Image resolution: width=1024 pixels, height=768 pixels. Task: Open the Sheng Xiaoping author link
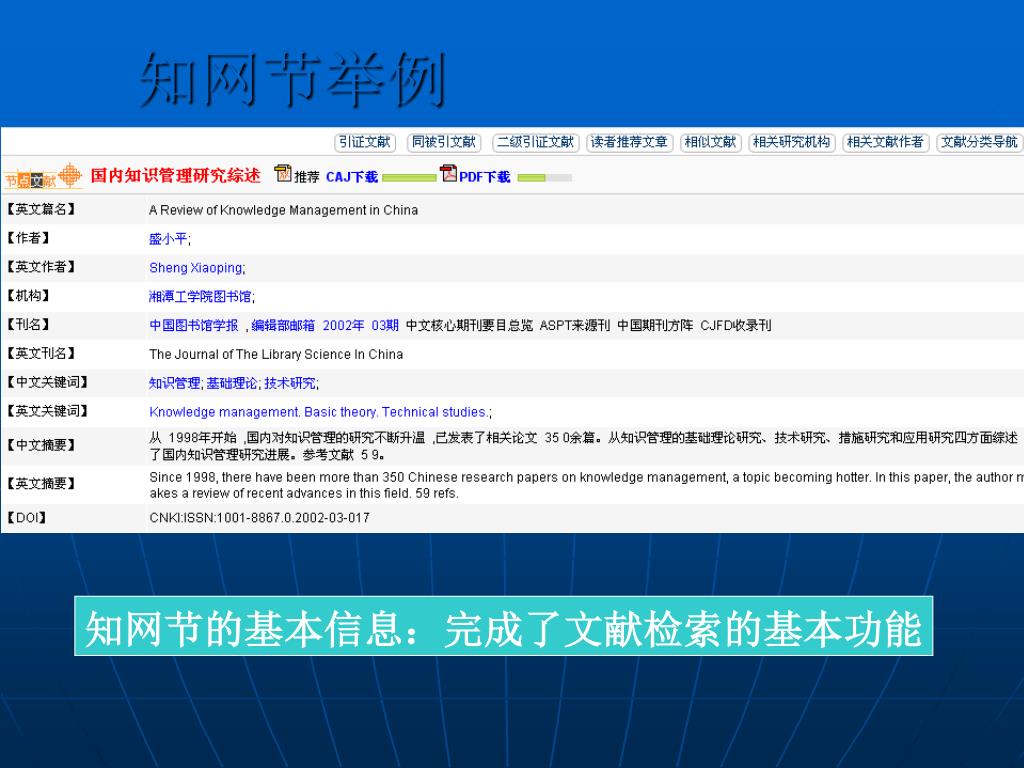coord(196,268)
